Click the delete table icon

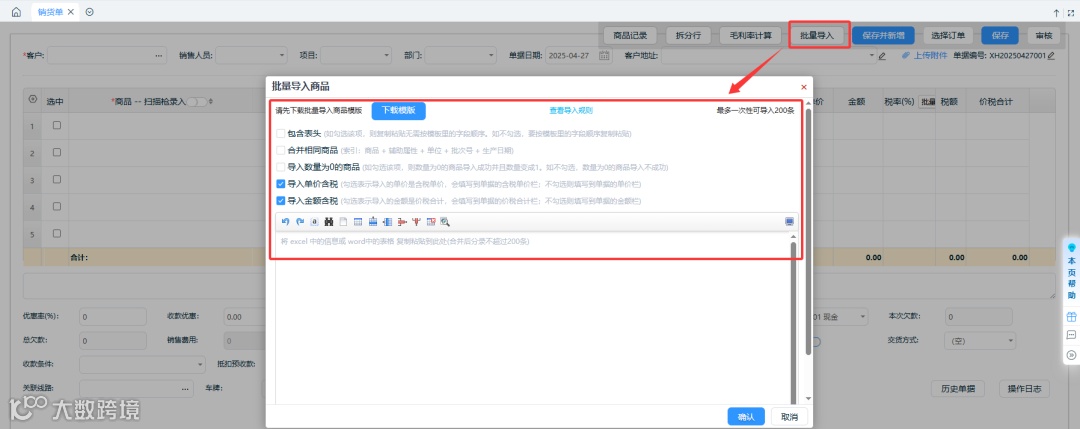(430, 222)
